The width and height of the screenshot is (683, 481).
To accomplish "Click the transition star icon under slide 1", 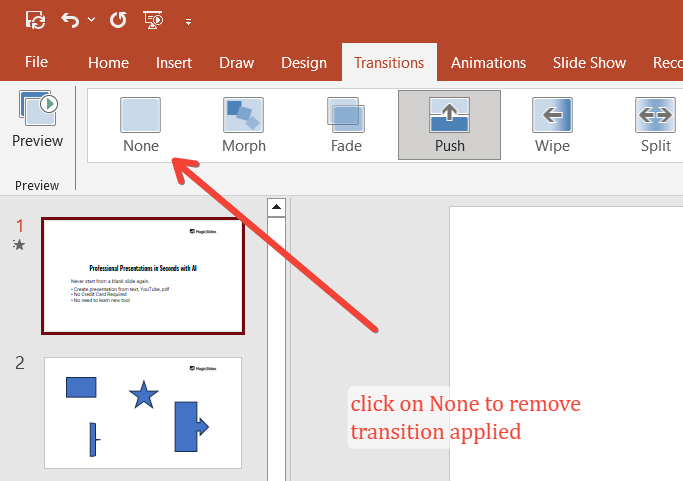I will coord(19,245).
